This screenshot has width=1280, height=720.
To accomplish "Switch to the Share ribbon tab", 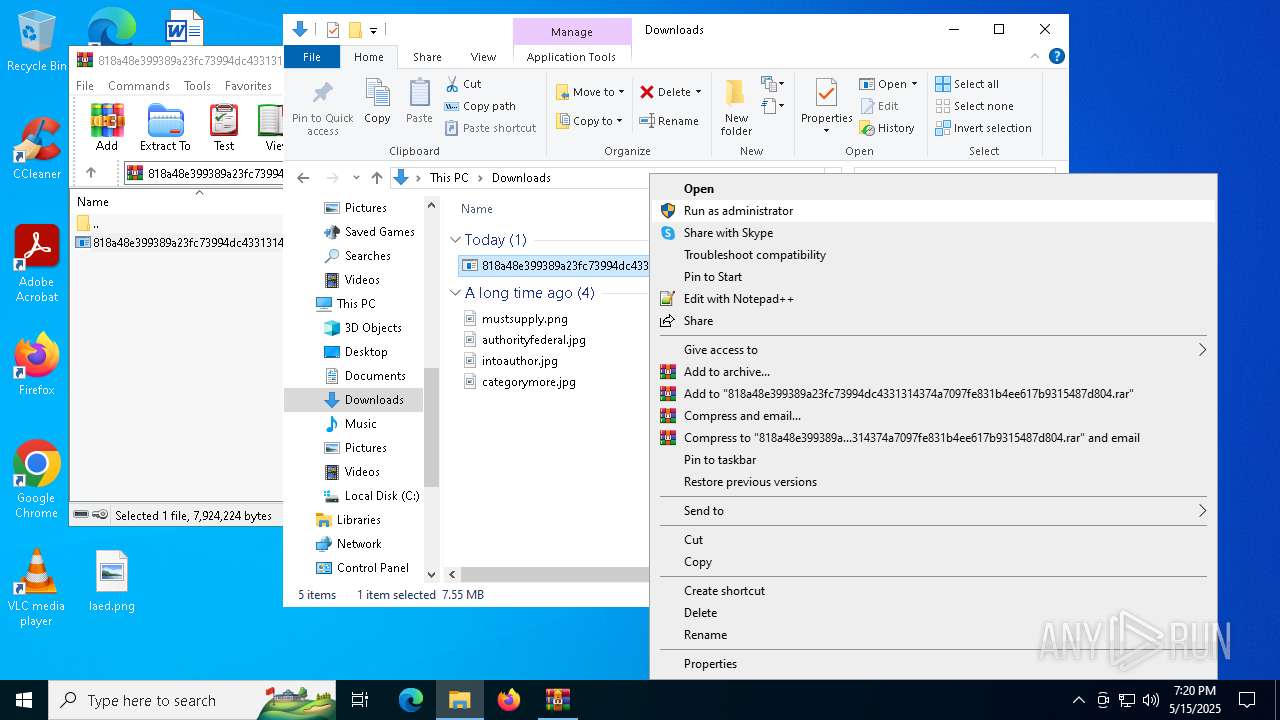I will tap(427, 57).
